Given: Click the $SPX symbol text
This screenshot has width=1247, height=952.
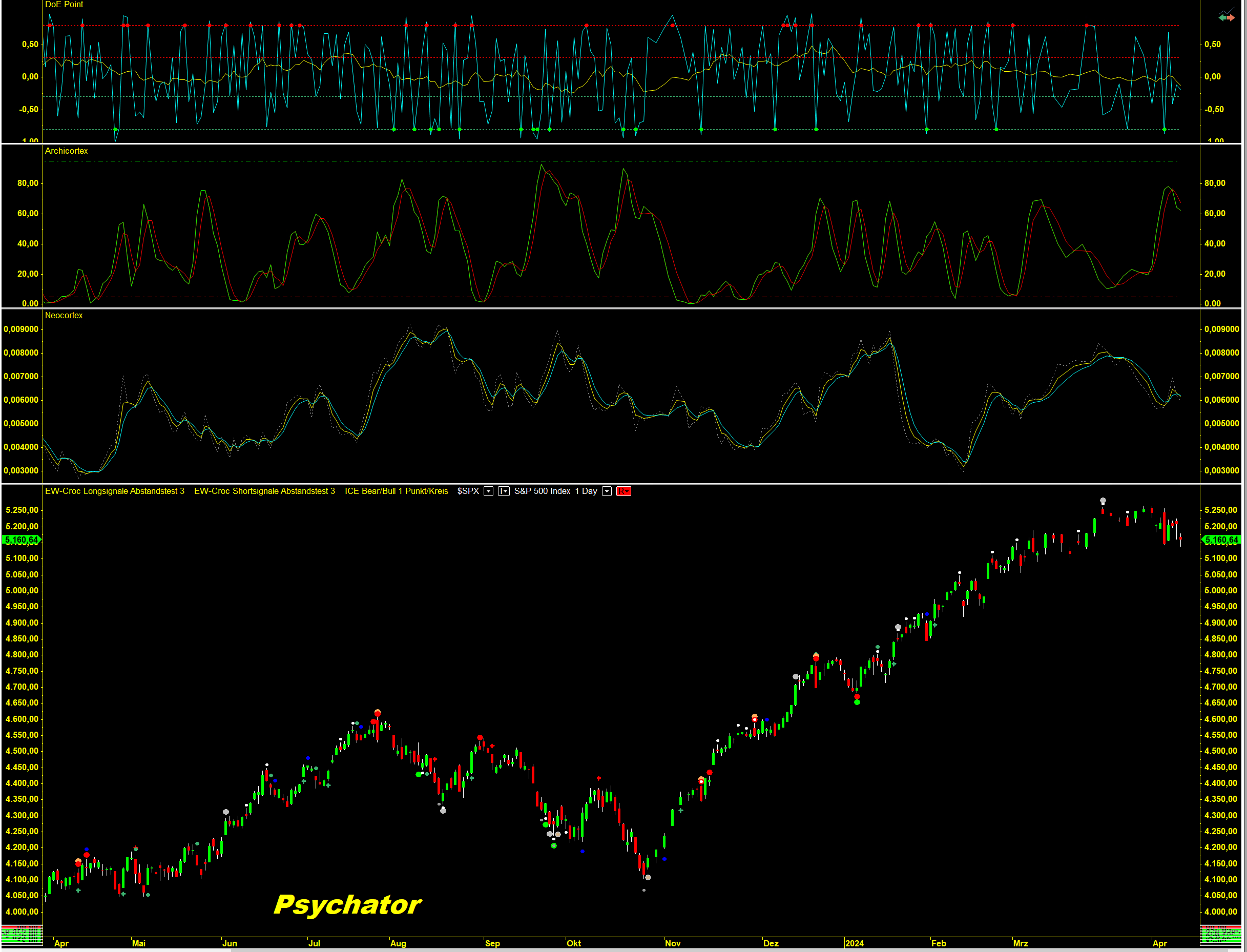Looking at the screenshot, I should tap(468, 491).
